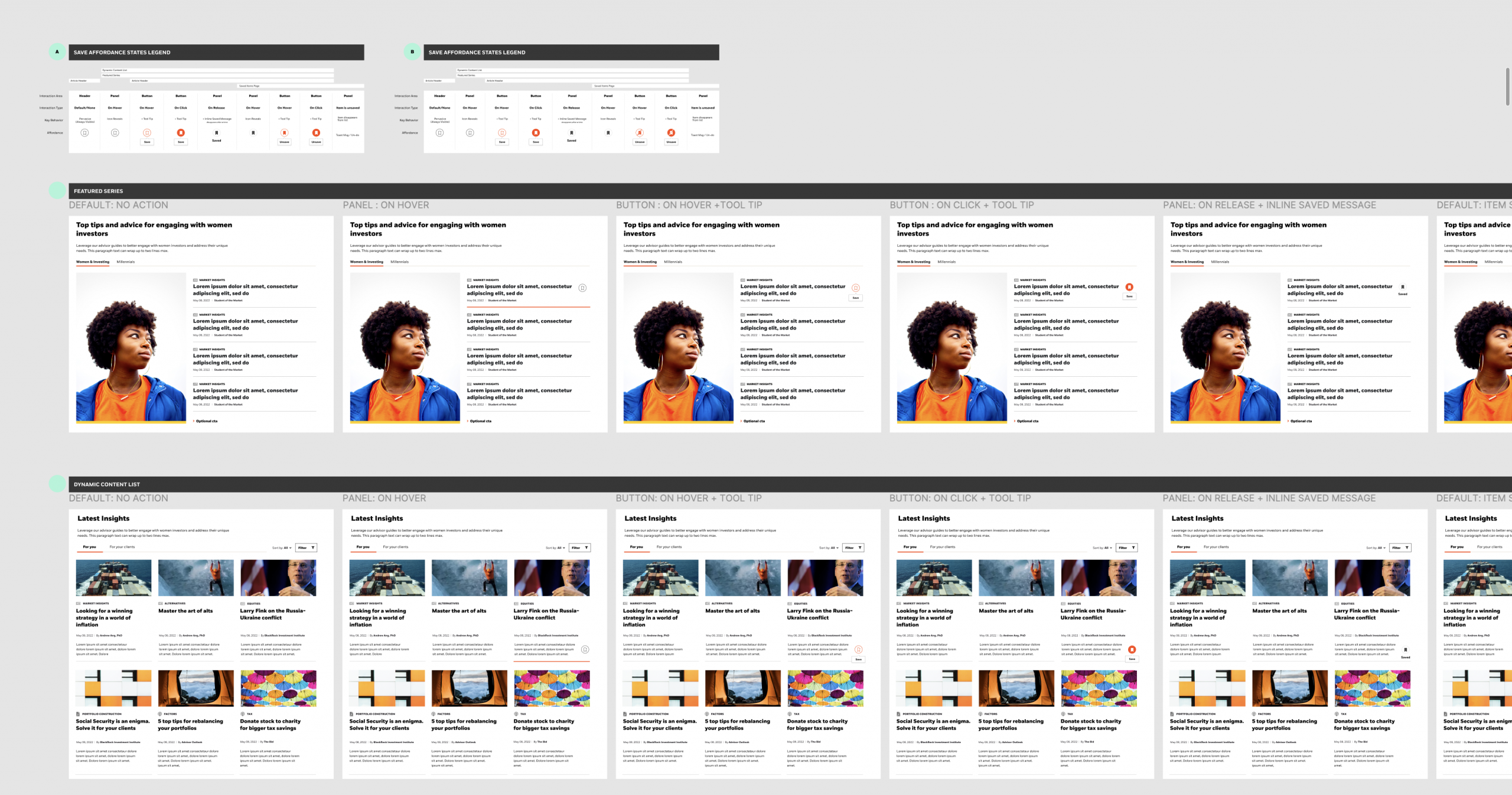This screenshot has height=795, width=1512.
Task: Click the vertical scrollbar at canvas right edge
Action: click(x=1507, y=86)
